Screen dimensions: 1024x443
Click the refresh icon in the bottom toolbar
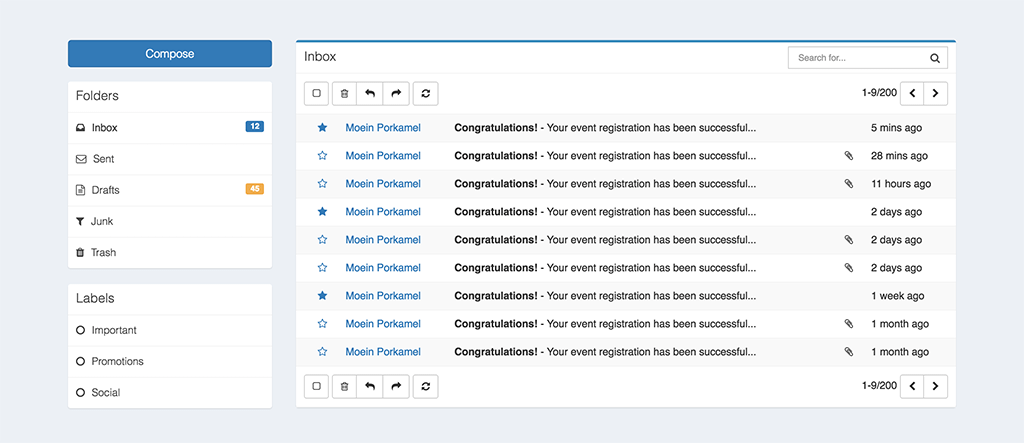tap(426, 386)
